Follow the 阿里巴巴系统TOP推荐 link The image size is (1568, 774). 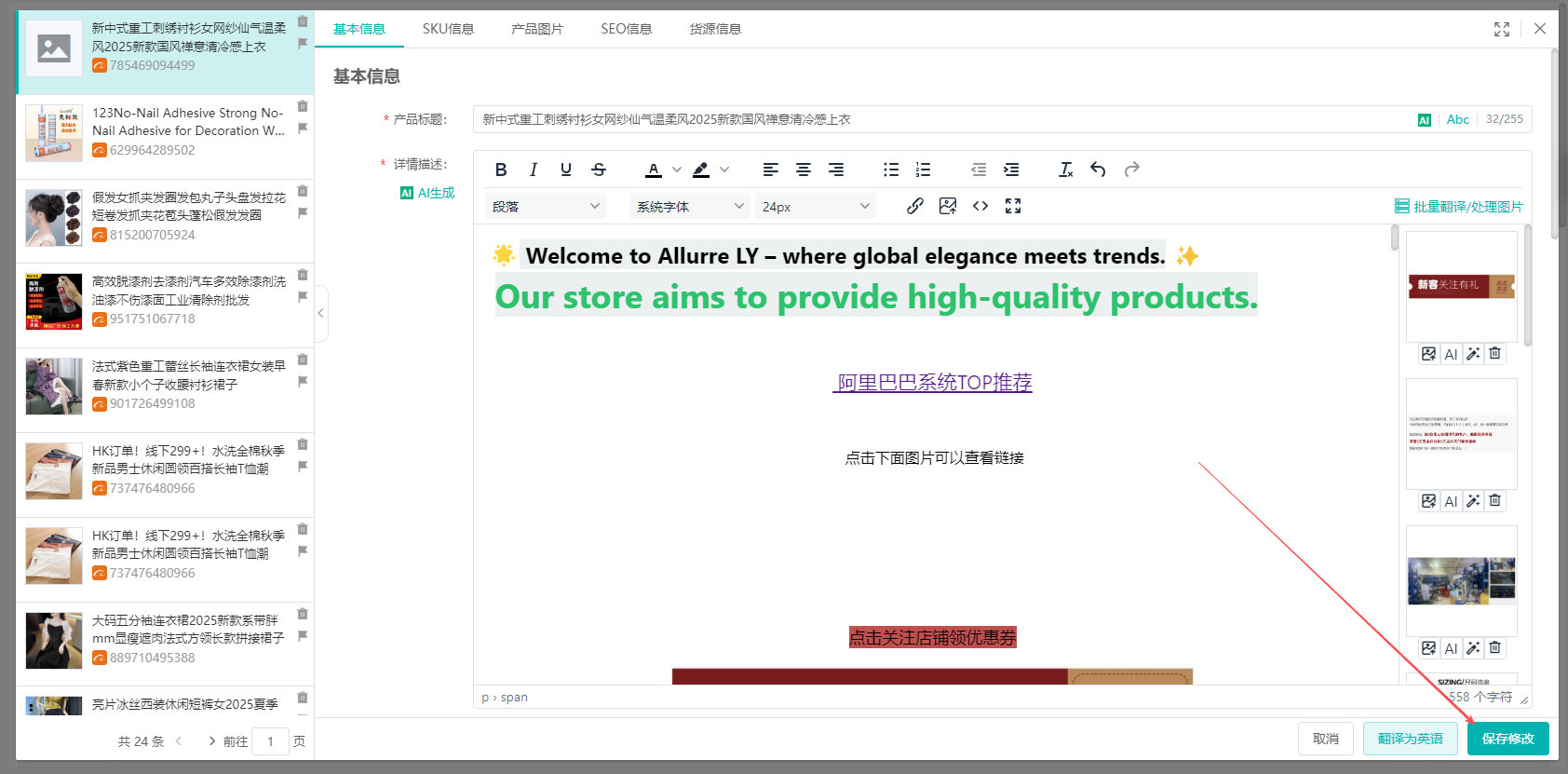(933, 383)
